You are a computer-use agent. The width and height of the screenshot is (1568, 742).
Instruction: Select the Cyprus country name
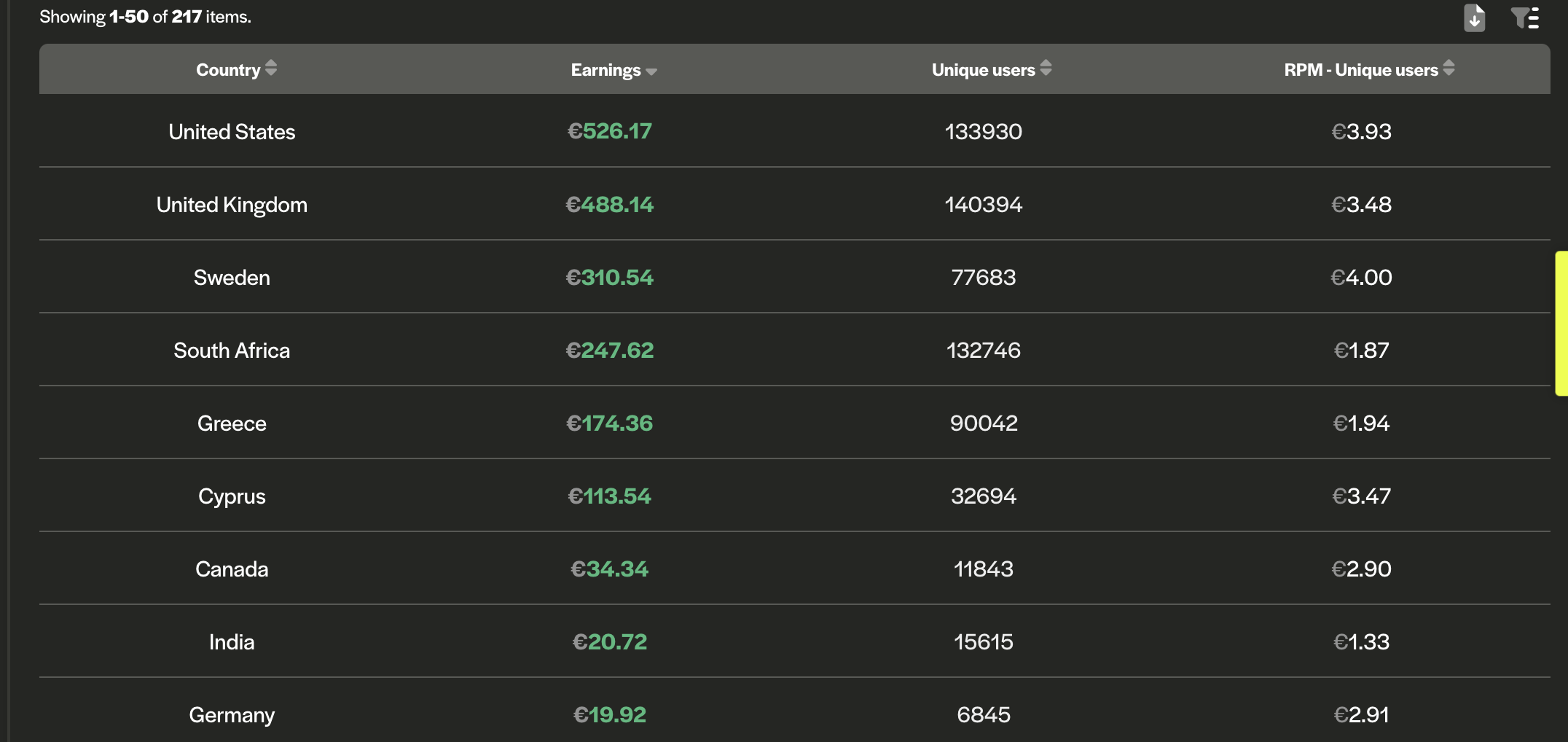(232, 496)
